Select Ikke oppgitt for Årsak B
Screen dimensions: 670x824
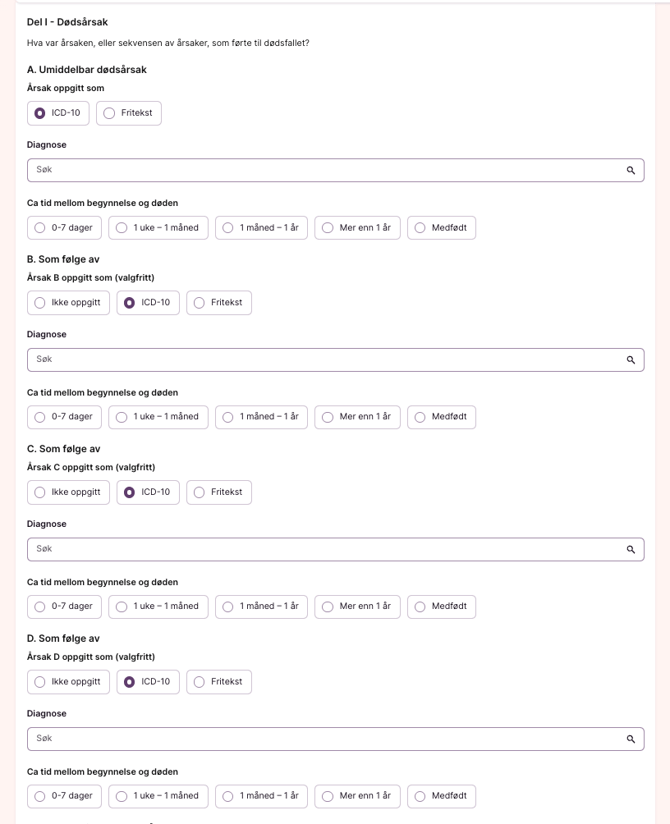[x=40, y=303]
